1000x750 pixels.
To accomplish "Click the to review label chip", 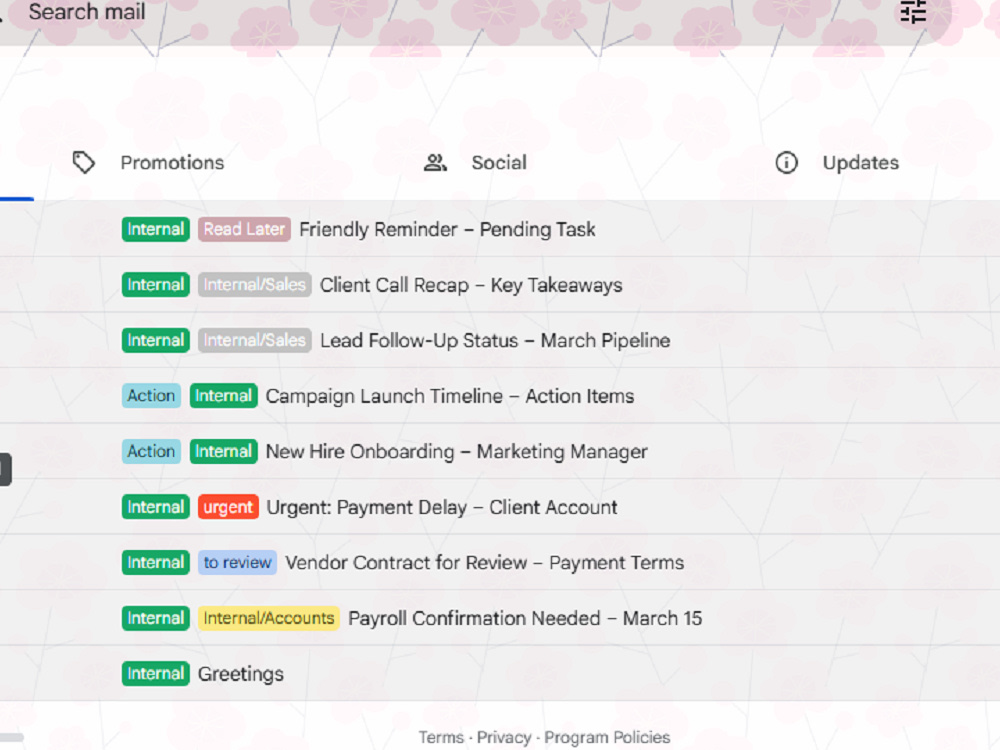I will (237, 562).
